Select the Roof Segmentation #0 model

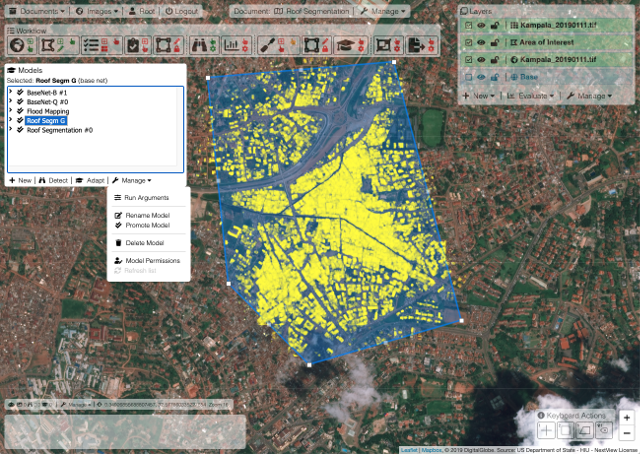click(60, 130)
